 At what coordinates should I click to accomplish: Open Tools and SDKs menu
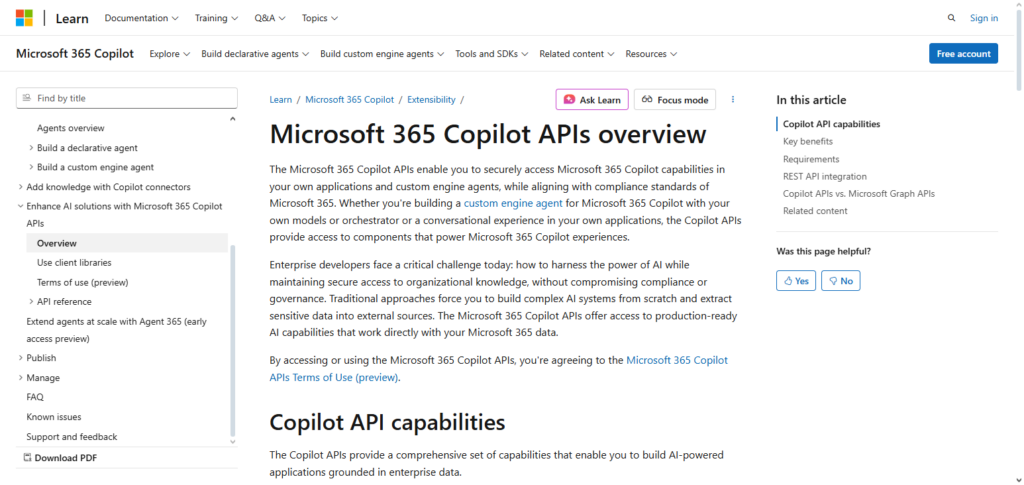pyautogui.click(x=492, y=54)
